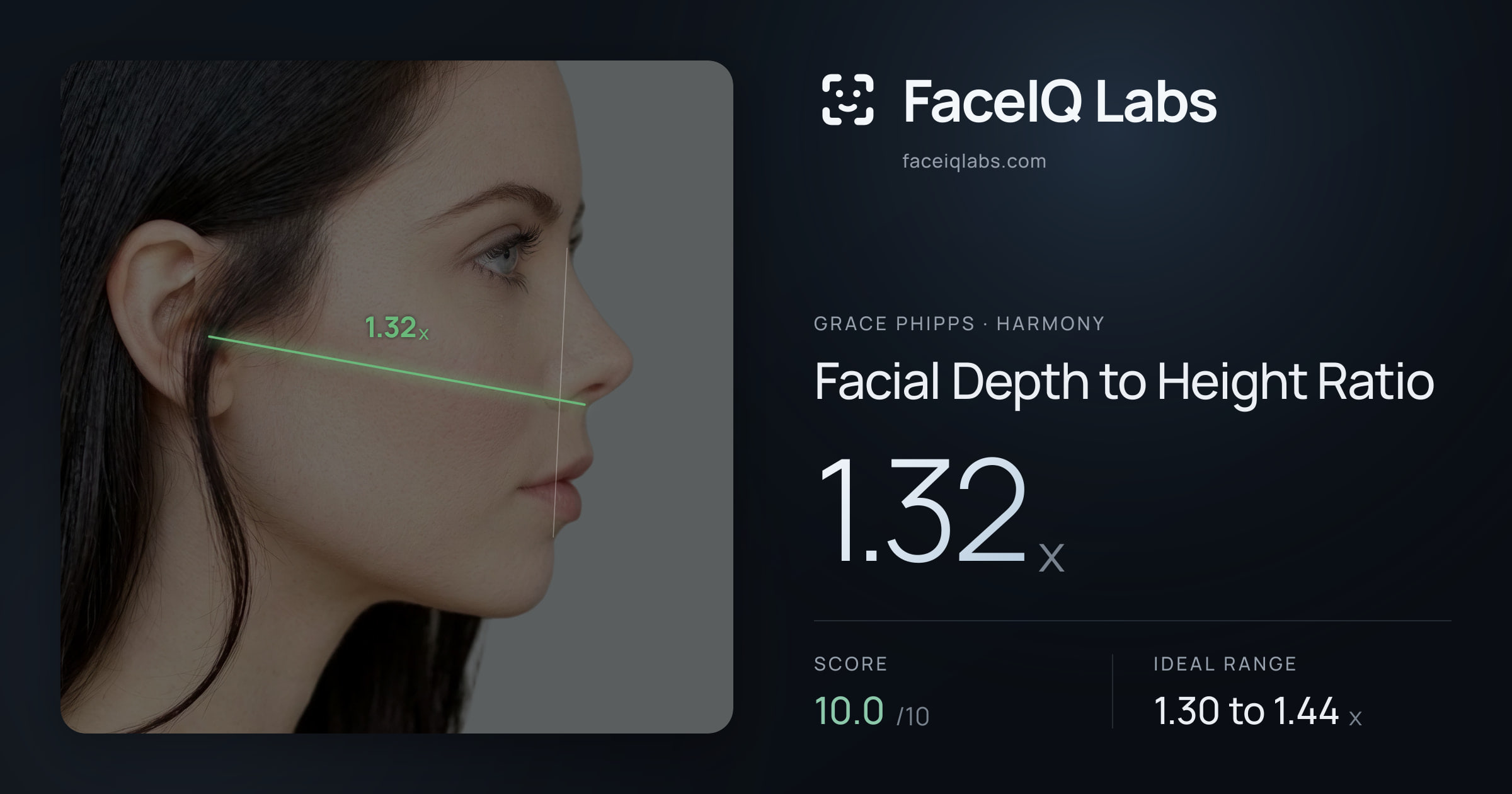Select the GRACE PHIPPS · HARMONY caption
Viewport: 1512px width, 794px height.
959,323
